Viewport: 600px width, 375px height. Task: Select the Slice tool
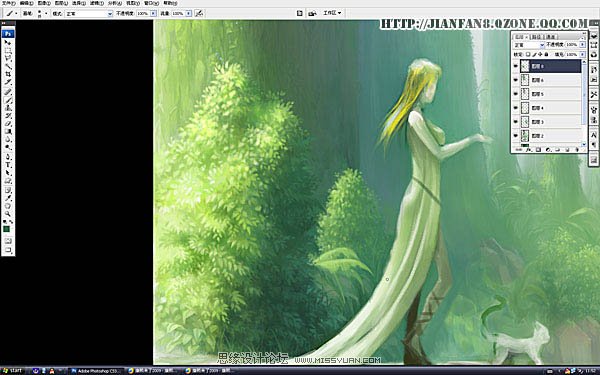pos(8,82)
